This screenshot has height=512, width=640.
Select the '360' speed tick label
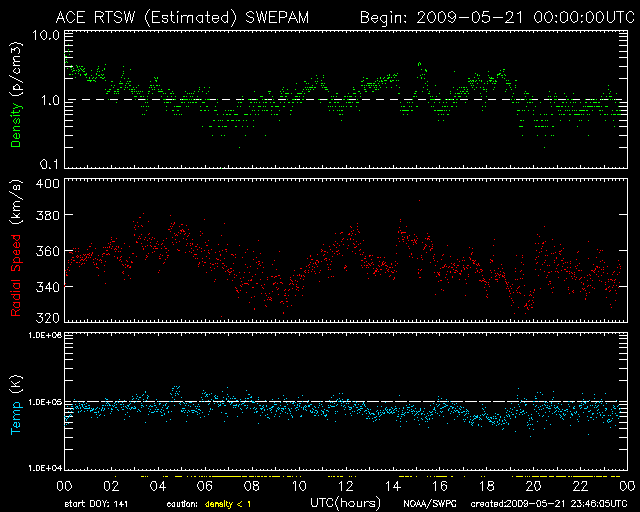47,251
